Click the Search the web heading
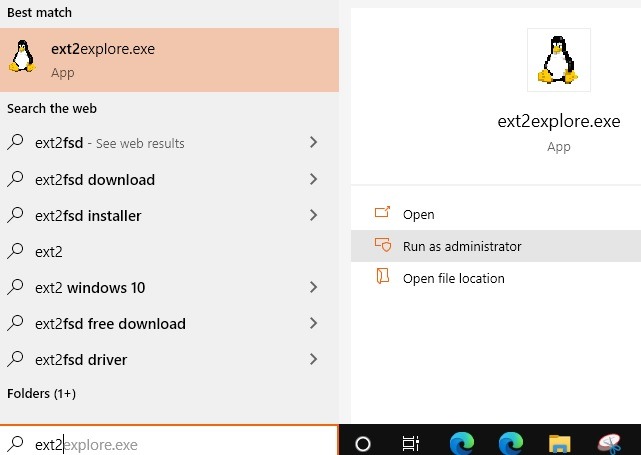This screenshot has height=455, width=641. click(x=52, y=108)
